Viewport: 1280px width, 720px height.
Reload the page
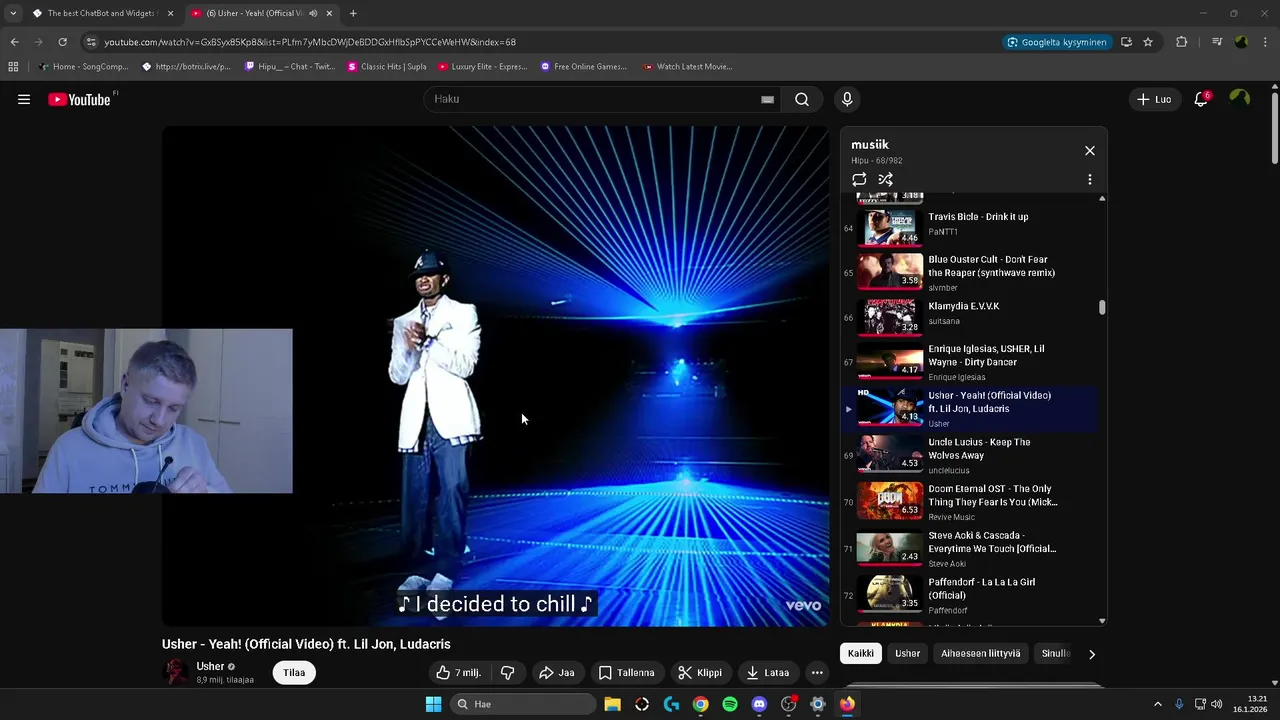tap(62, 42)
